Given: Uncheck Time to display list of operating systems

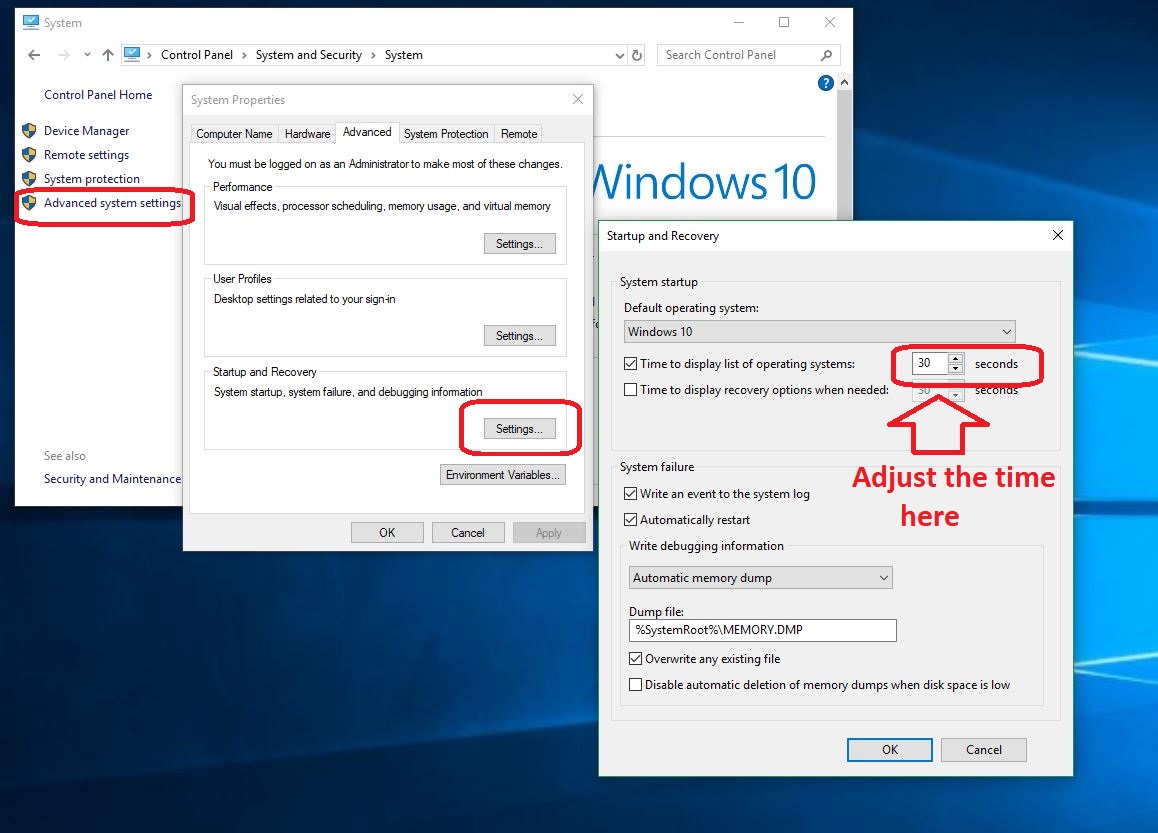Looking at the screenshot, I should [x=631, y=364].
